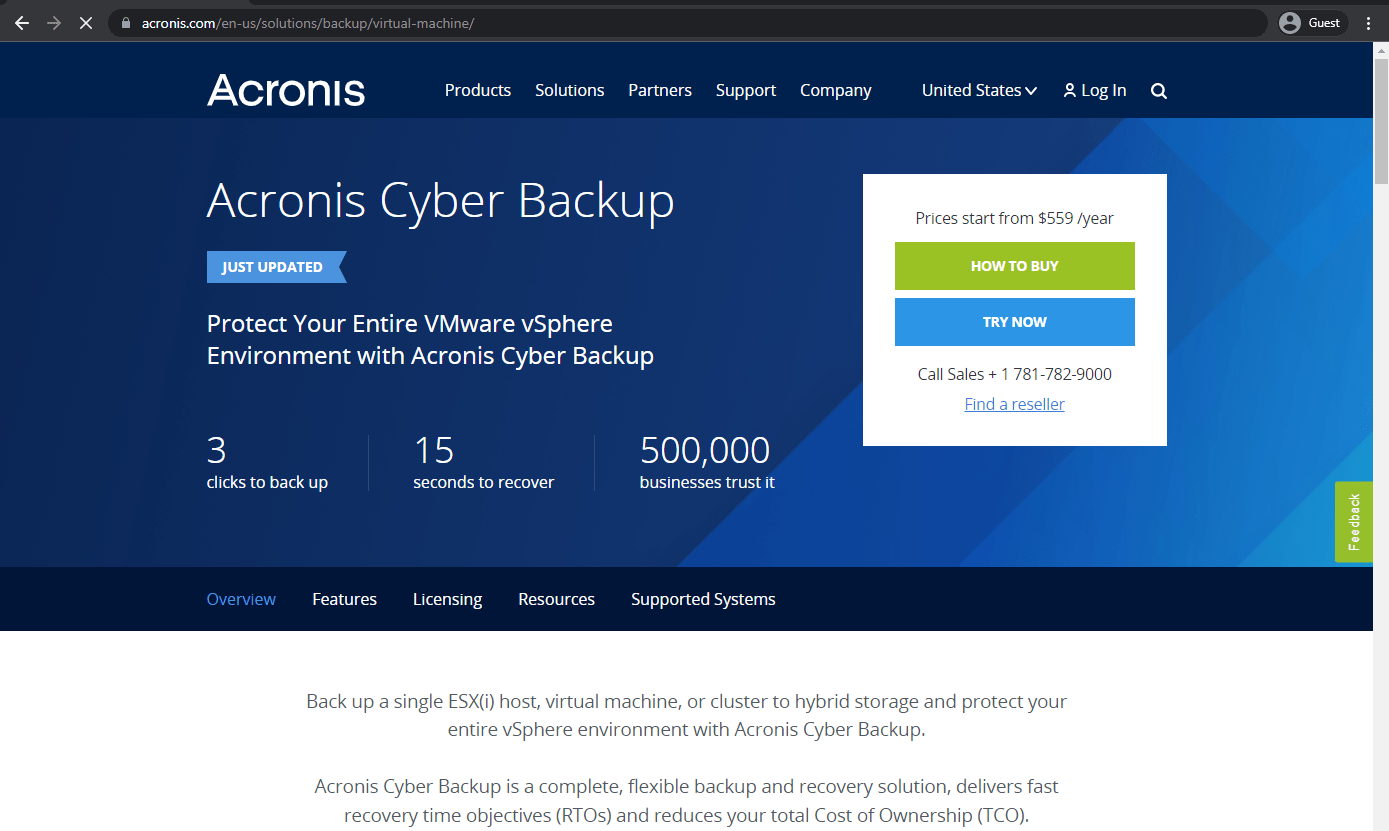Viewport: 1389px width, 831px height.
Task: Click the HOW TO BUY button
Action: pyautogui.click(x=1014, y=266)
